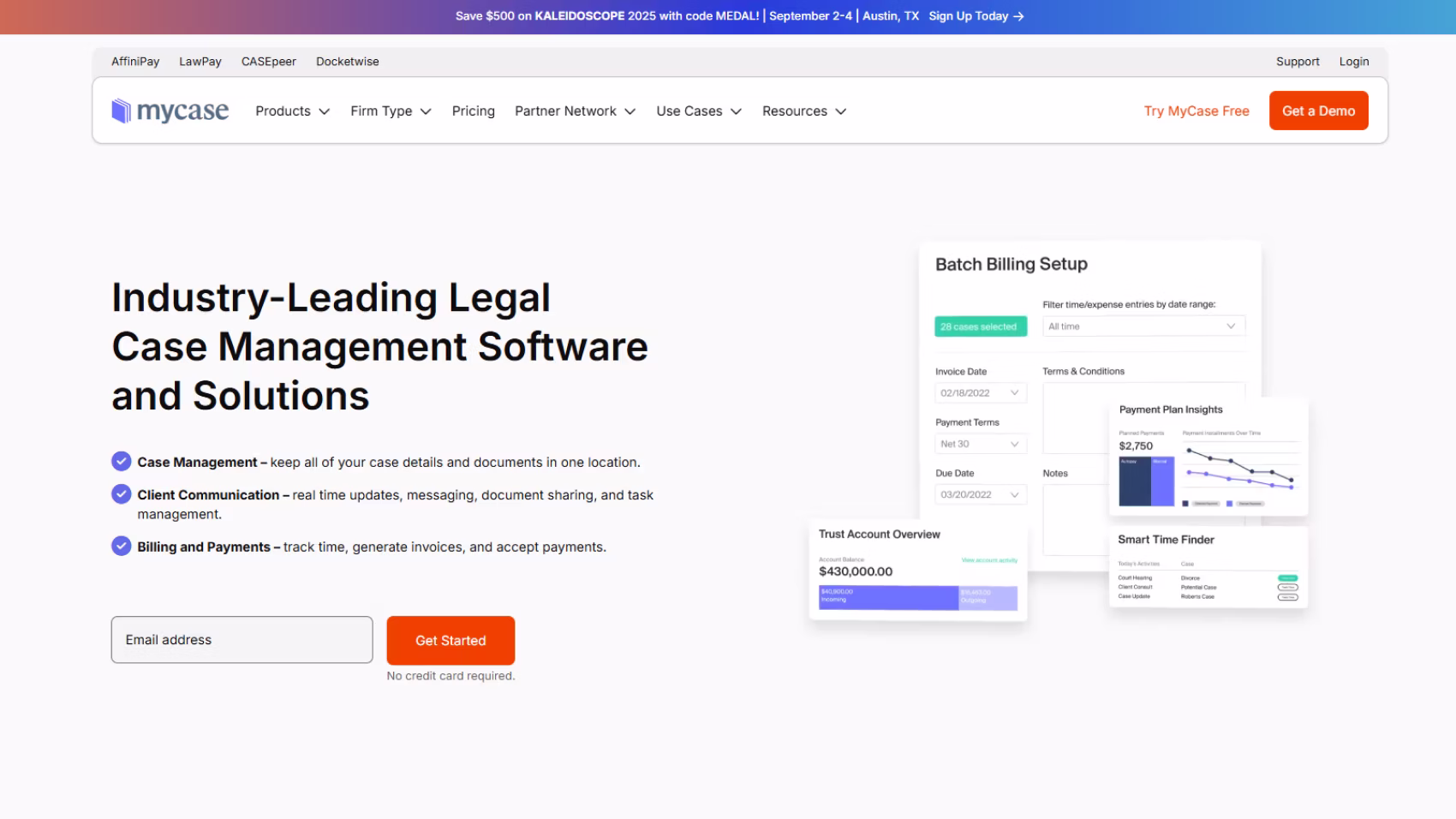
Task: Click the MyCase logo
Action: pos(170,111)
